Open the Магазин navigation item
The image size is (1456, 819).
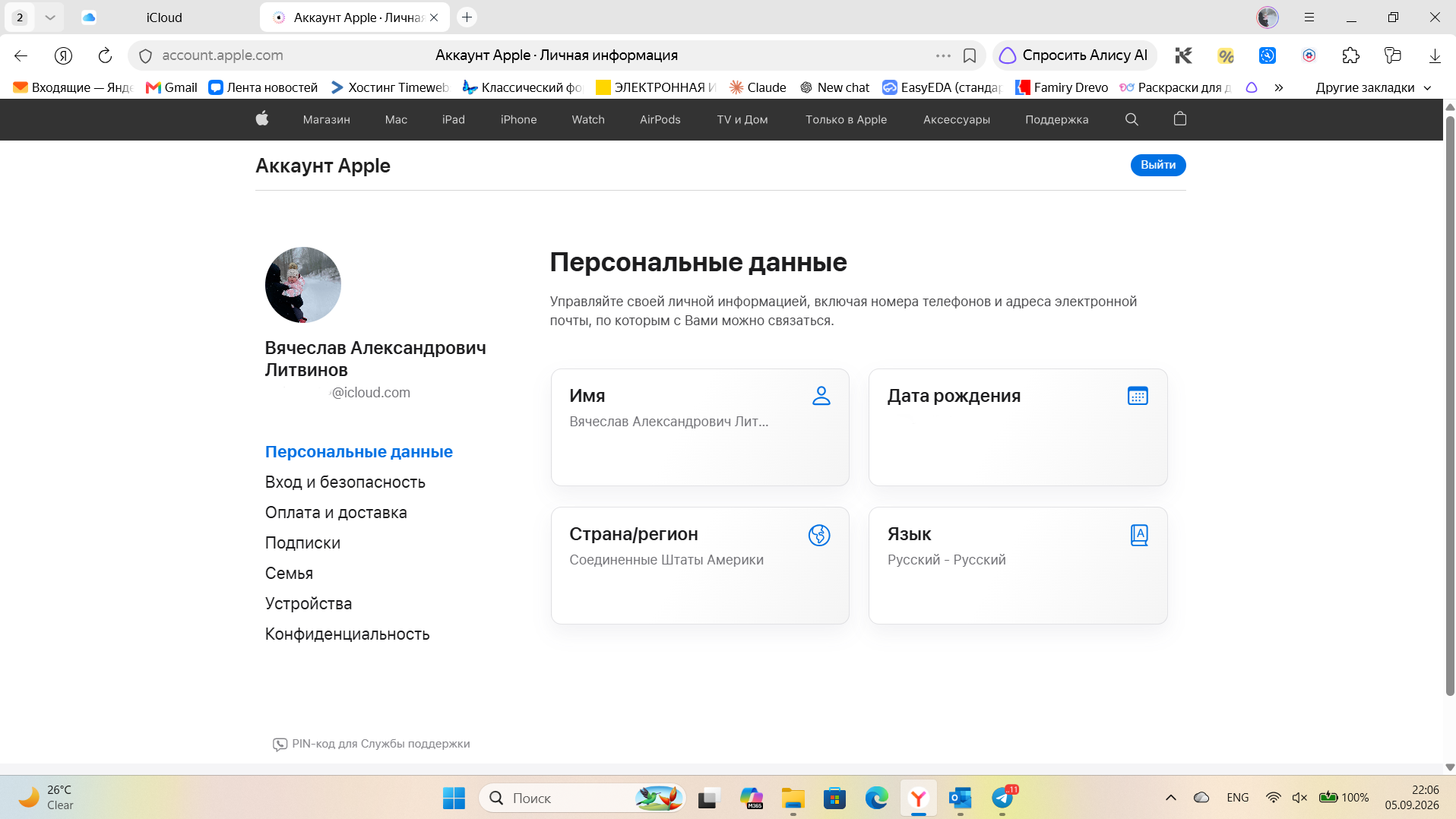(326, 119)
